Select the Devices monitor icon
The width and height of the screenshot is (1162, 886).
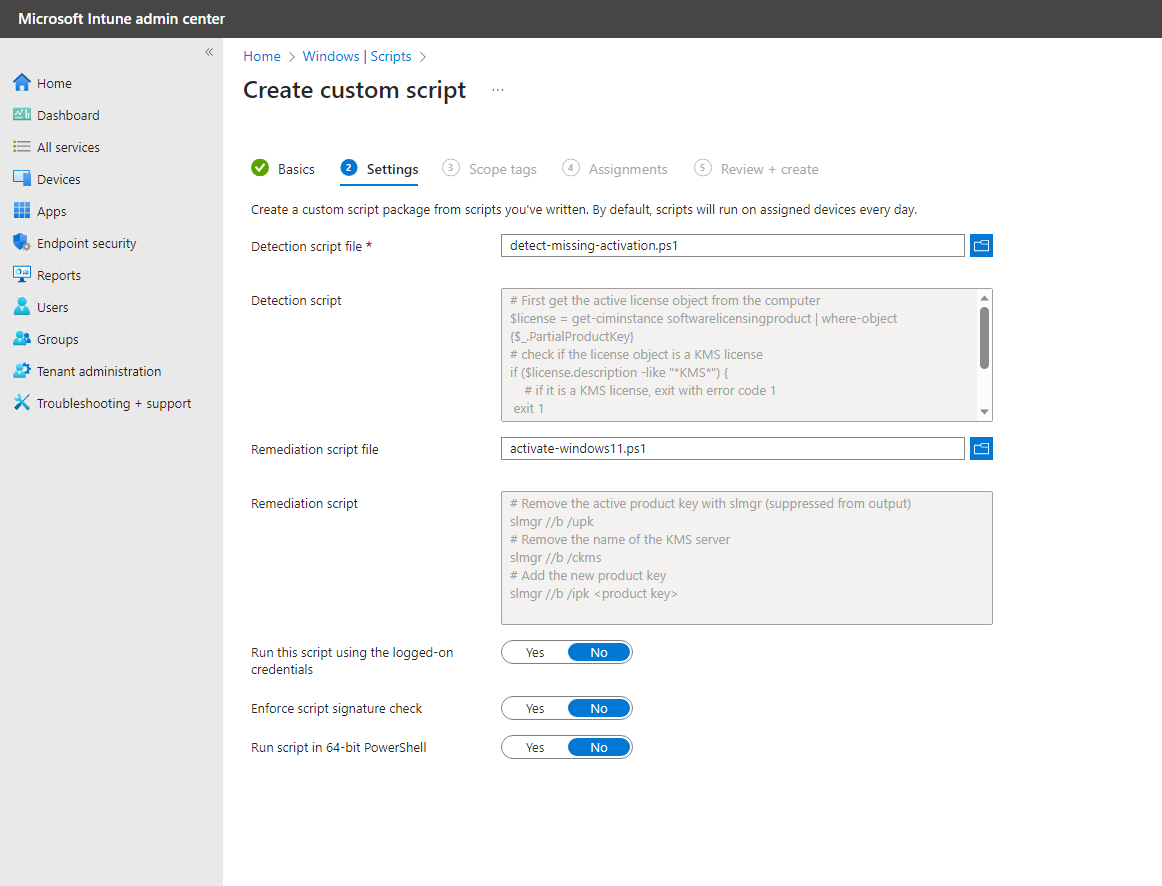click(x=21, y=179)
